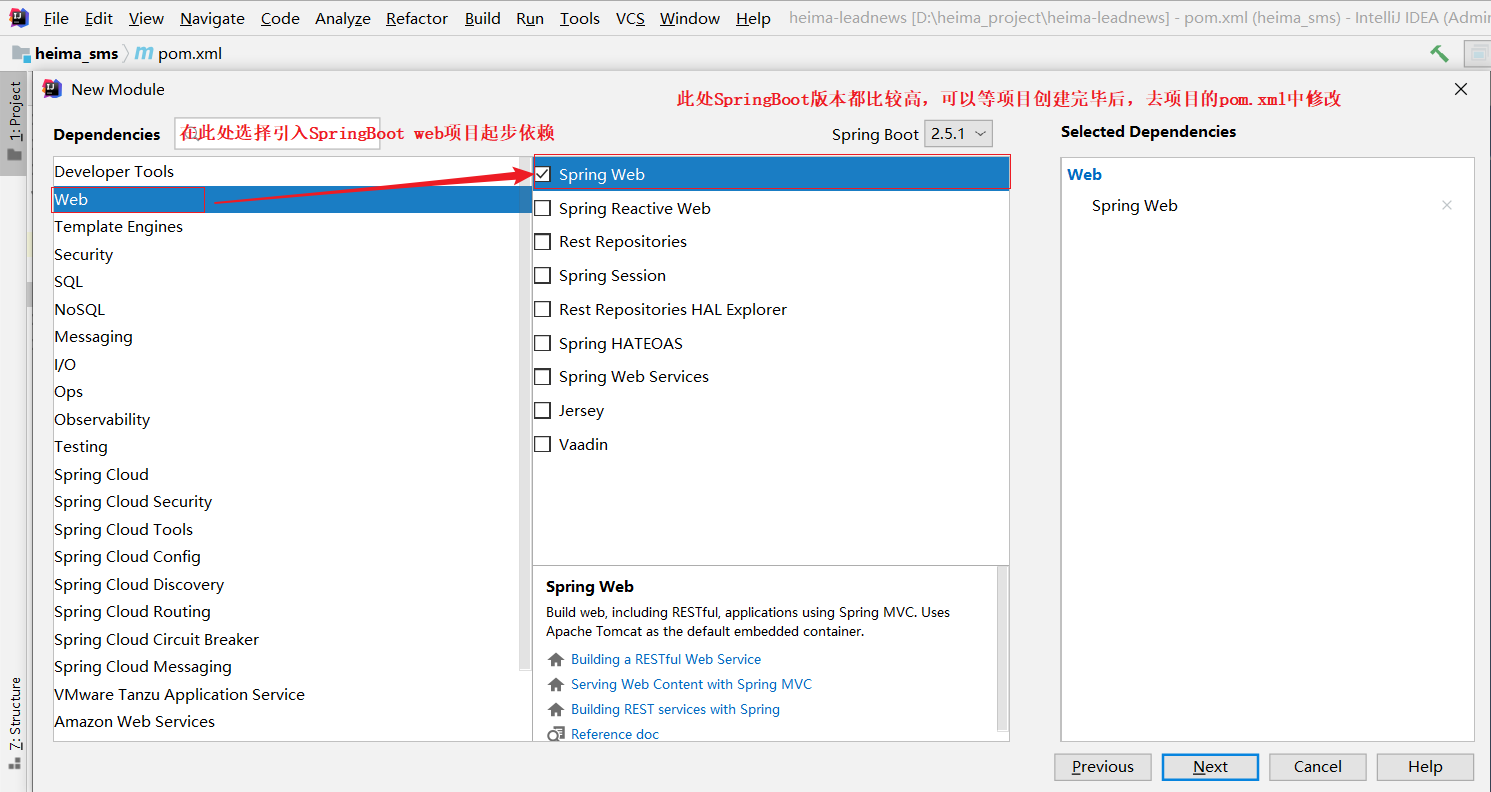This screenshot has width=1491, height=792.
Task: Click the pom.xml Maven file icon
Action: coord(144,53)
